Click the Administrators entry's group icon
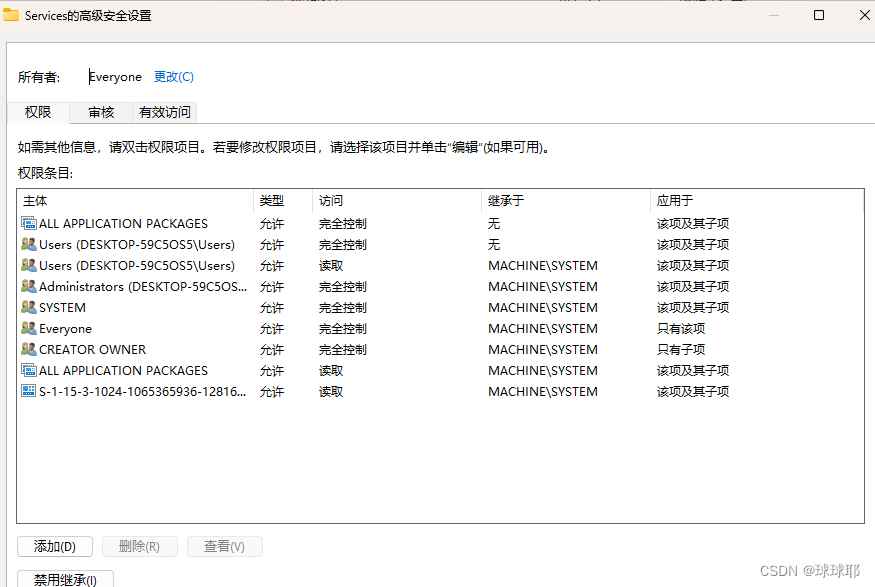 click(29, 286)
